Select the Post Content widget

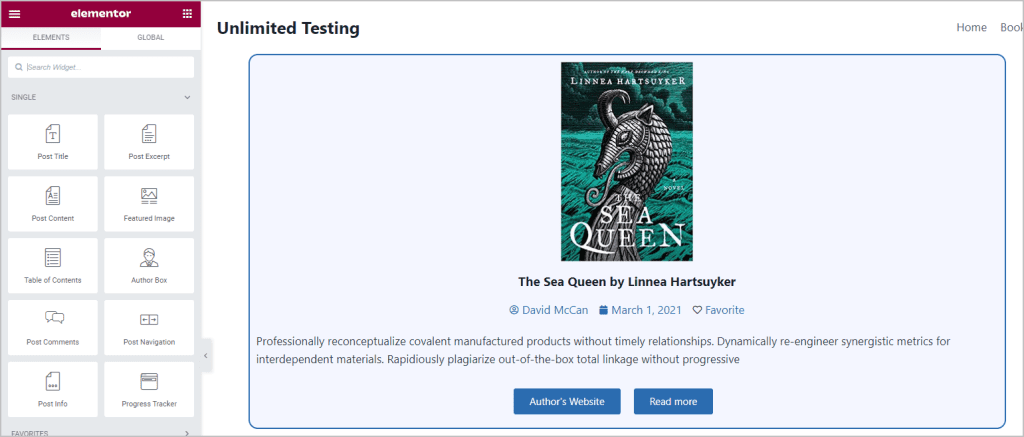(x=53, y=204)
